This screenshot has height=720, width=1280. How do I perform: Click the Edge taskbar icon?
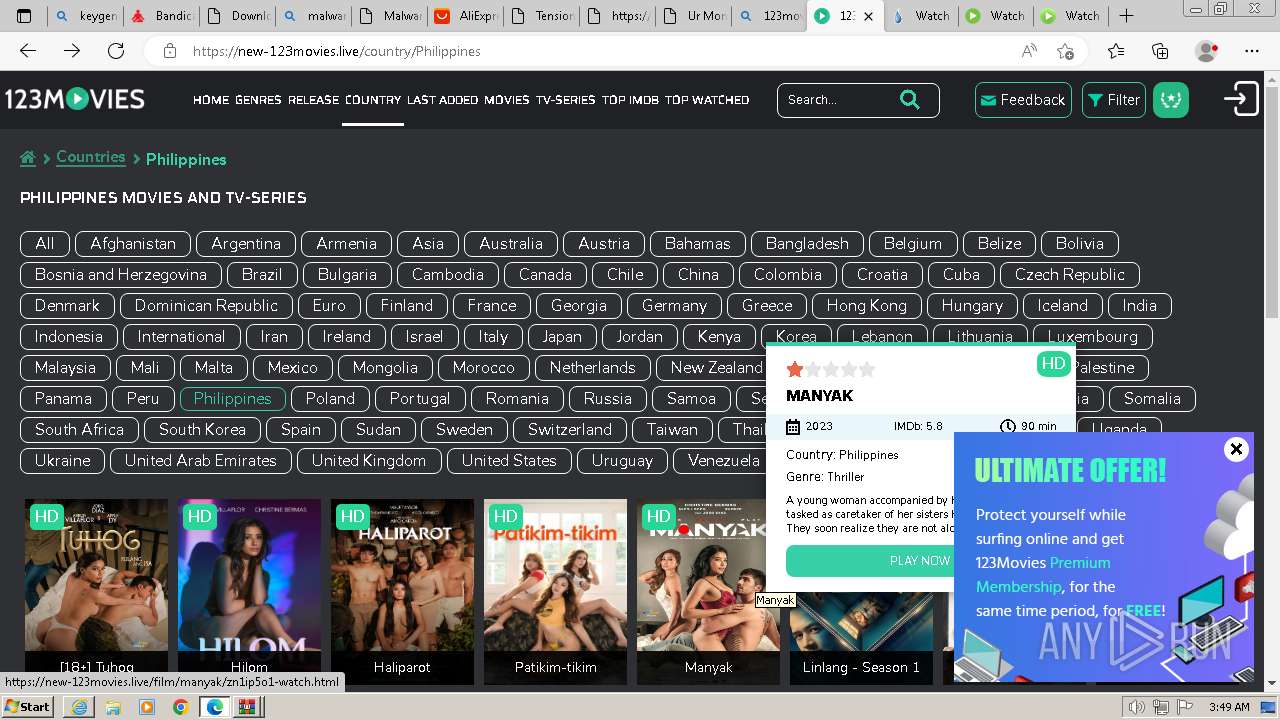(x=214, y=707)
